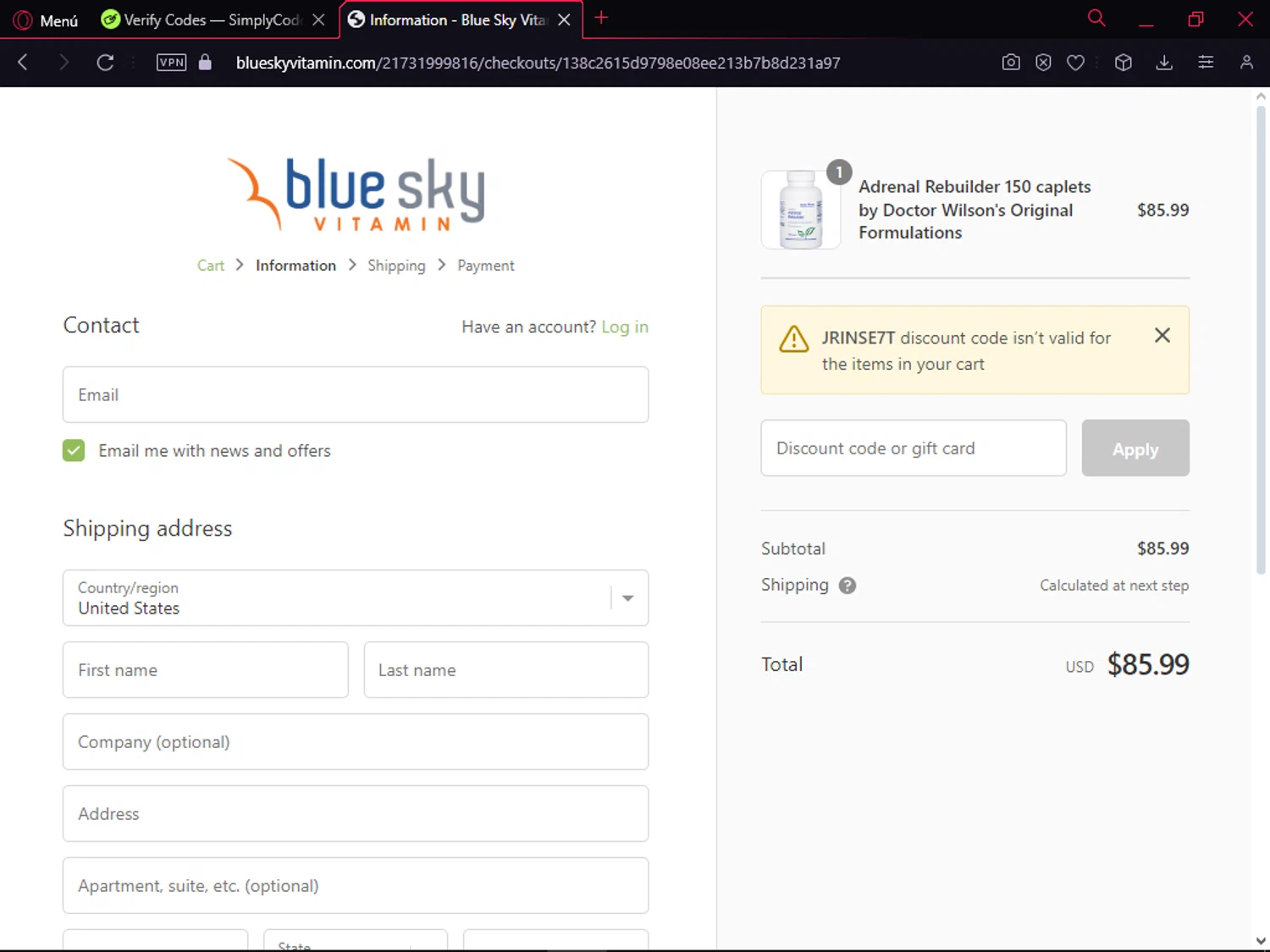Click the blueskyvitamin.com address bar
Image resolution: width=1270 pixels, height=952 pixels.
click(x=538, y=63)
